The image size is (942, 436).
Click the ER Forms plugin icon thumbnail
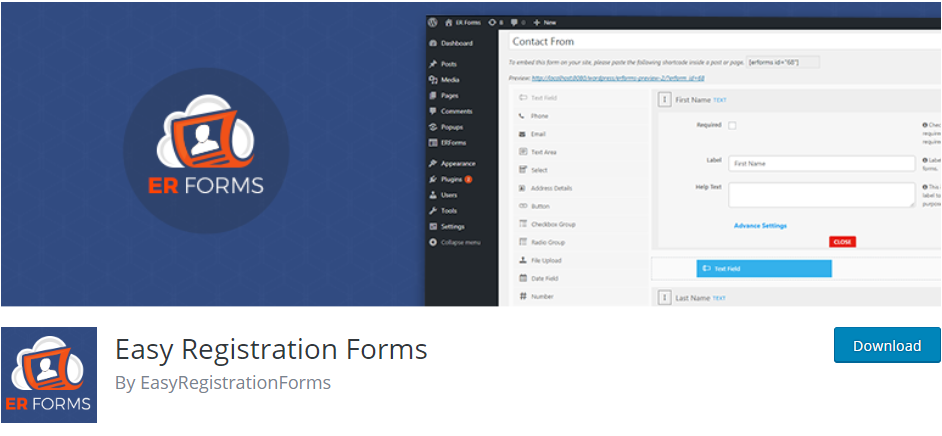pos(49,375)
